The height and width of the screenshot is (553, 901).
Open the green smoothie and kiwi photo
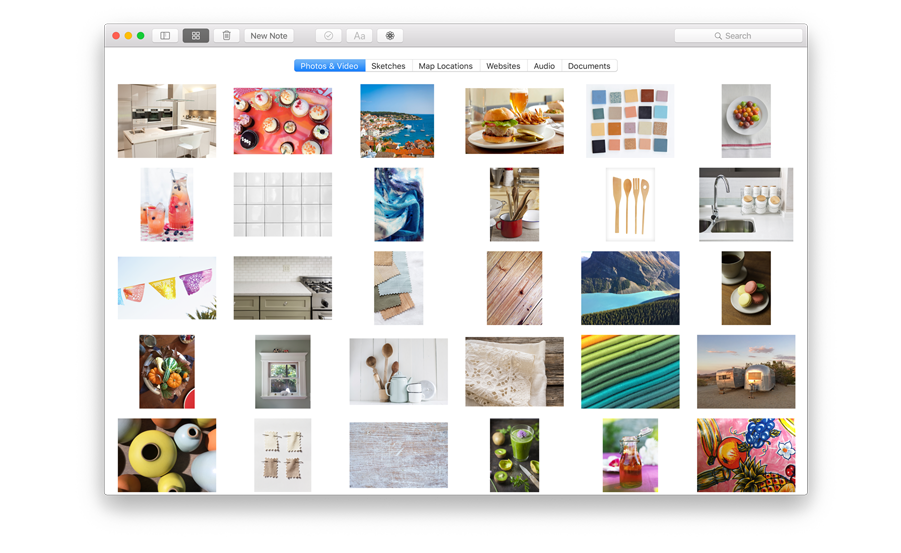point(514,455)
